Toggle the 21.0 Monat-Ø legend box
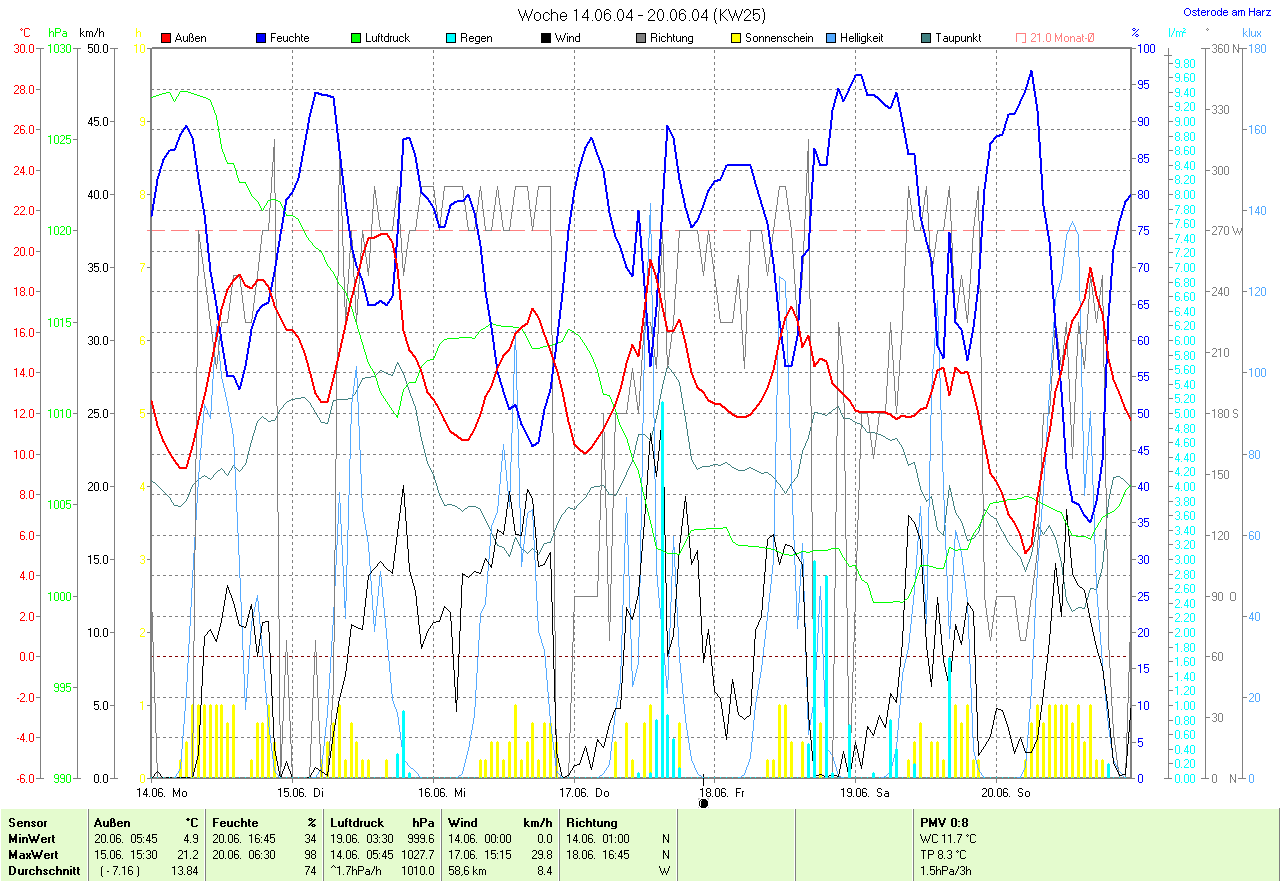The height and width of the screenshot is (881, 1280). 1021,38
